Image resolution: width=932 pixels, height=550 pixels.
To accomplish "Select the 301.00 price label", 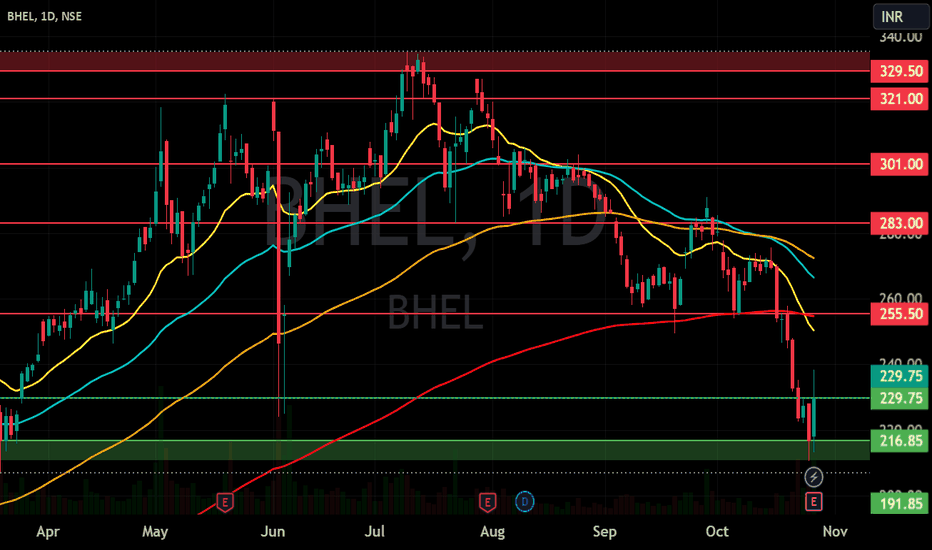I will 900,164.
